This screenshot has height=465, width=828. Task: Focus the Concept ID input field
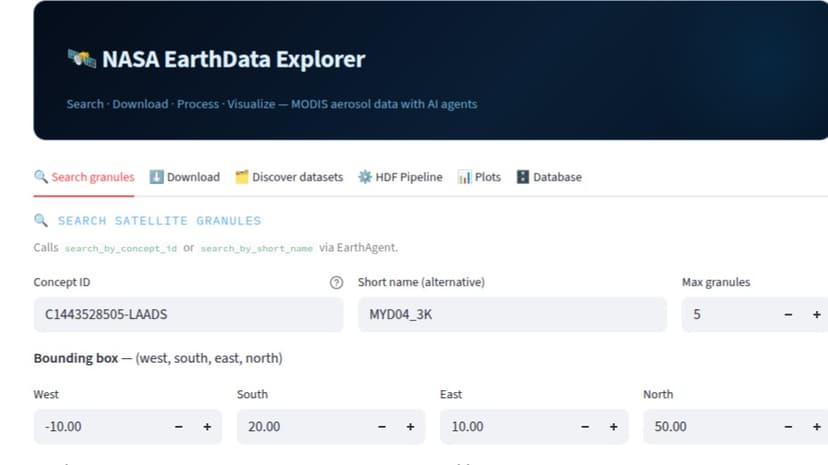[x=189, y=315]
